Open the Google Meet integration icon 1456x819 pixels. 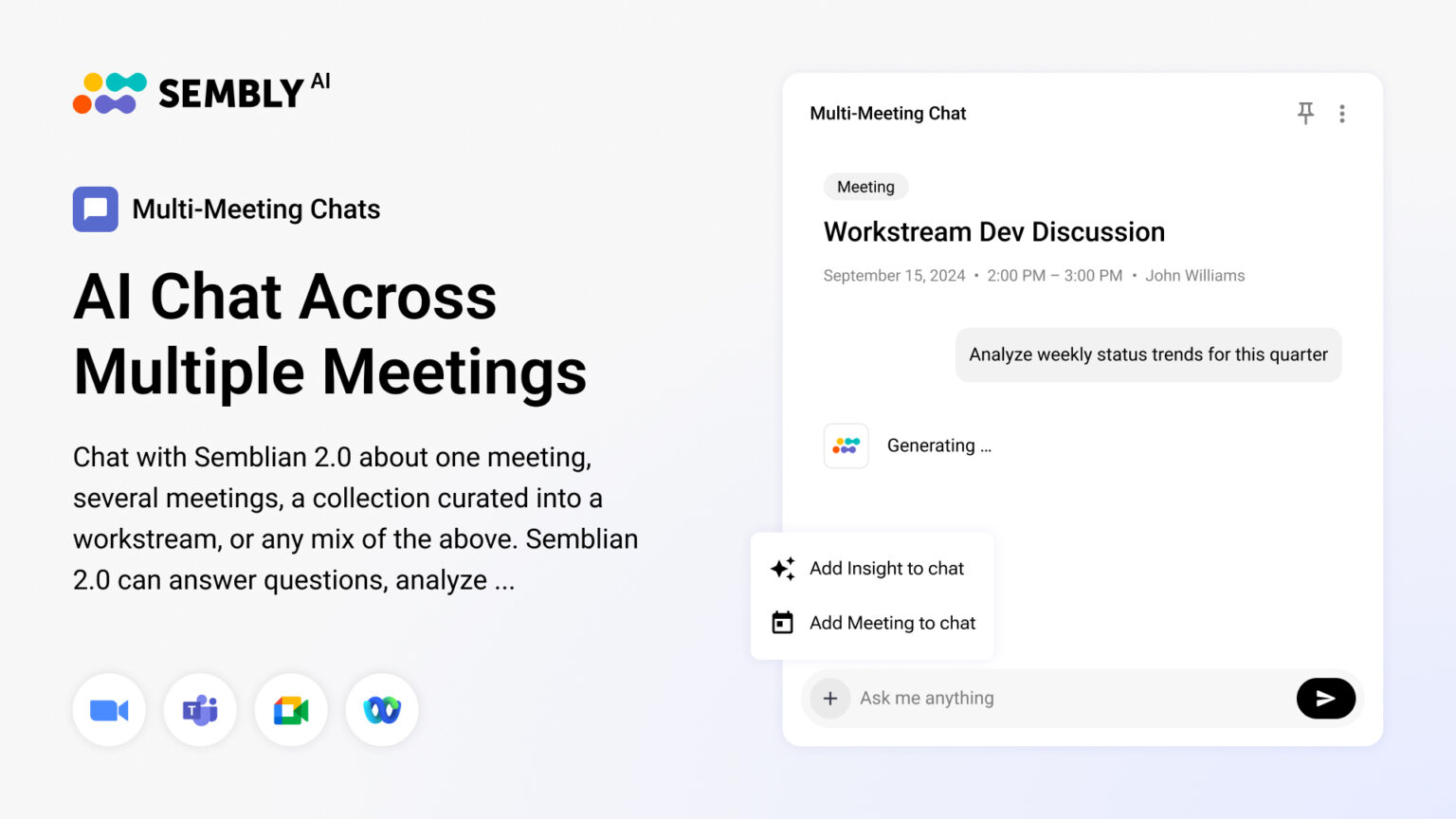291,709
